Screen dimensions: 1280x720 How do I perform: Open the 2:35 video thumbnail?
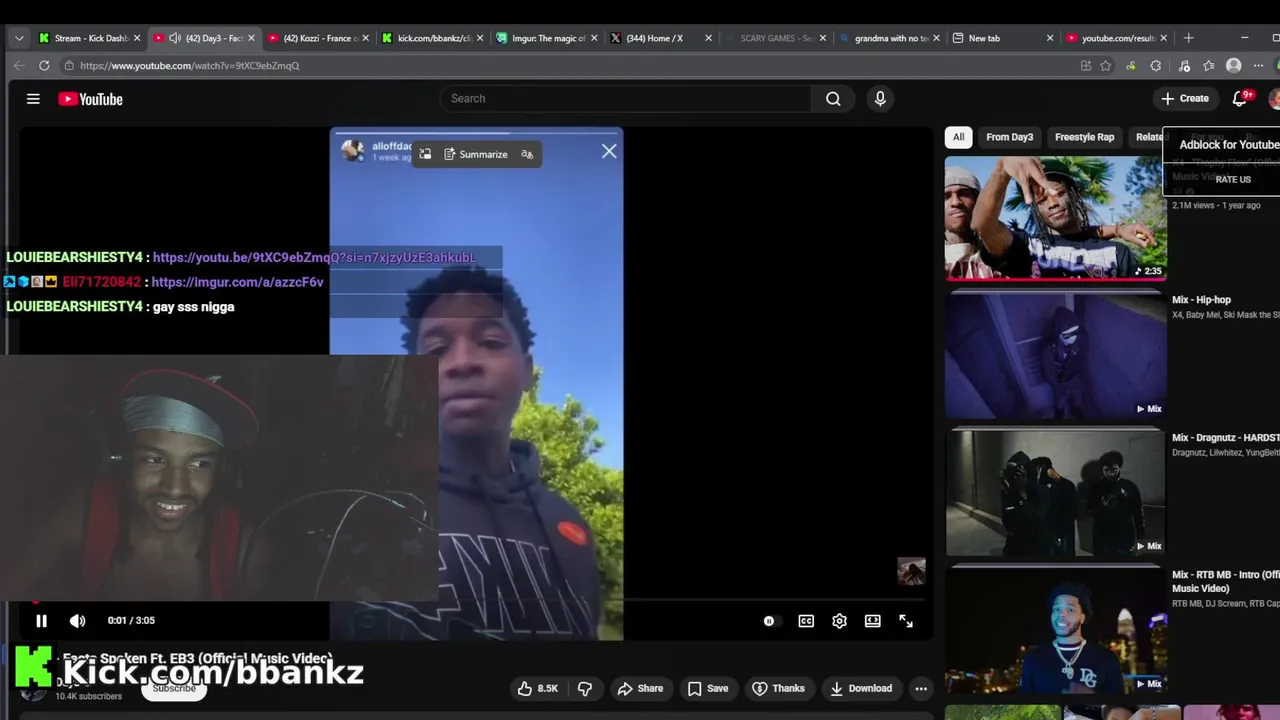1055,217
